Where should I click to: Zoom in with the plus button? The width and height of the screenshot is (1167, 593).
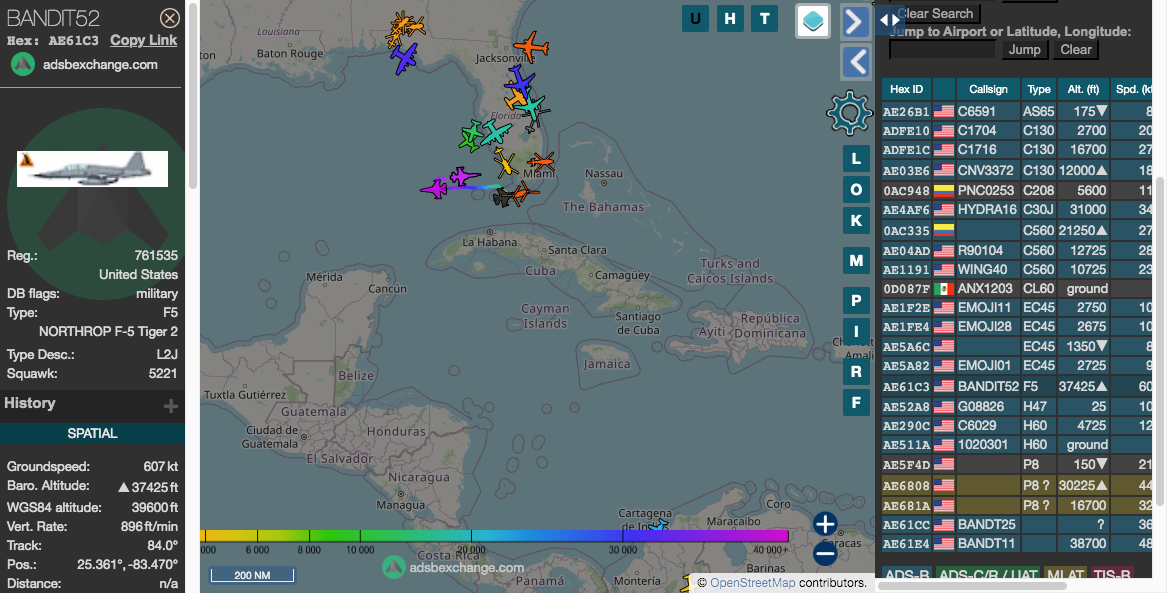(x=825, y=524)
